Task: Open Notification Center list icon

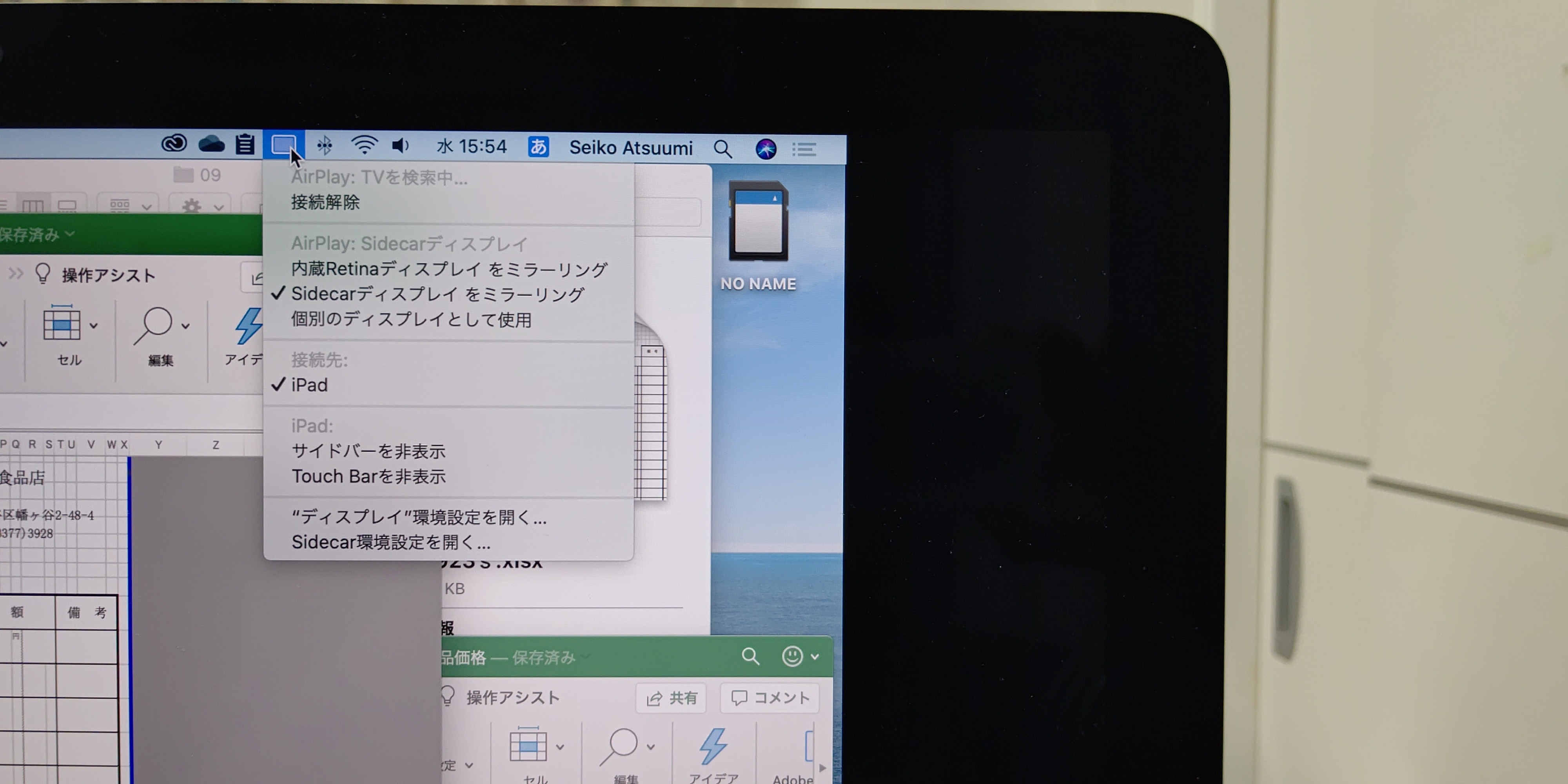Action: (804, 149)
